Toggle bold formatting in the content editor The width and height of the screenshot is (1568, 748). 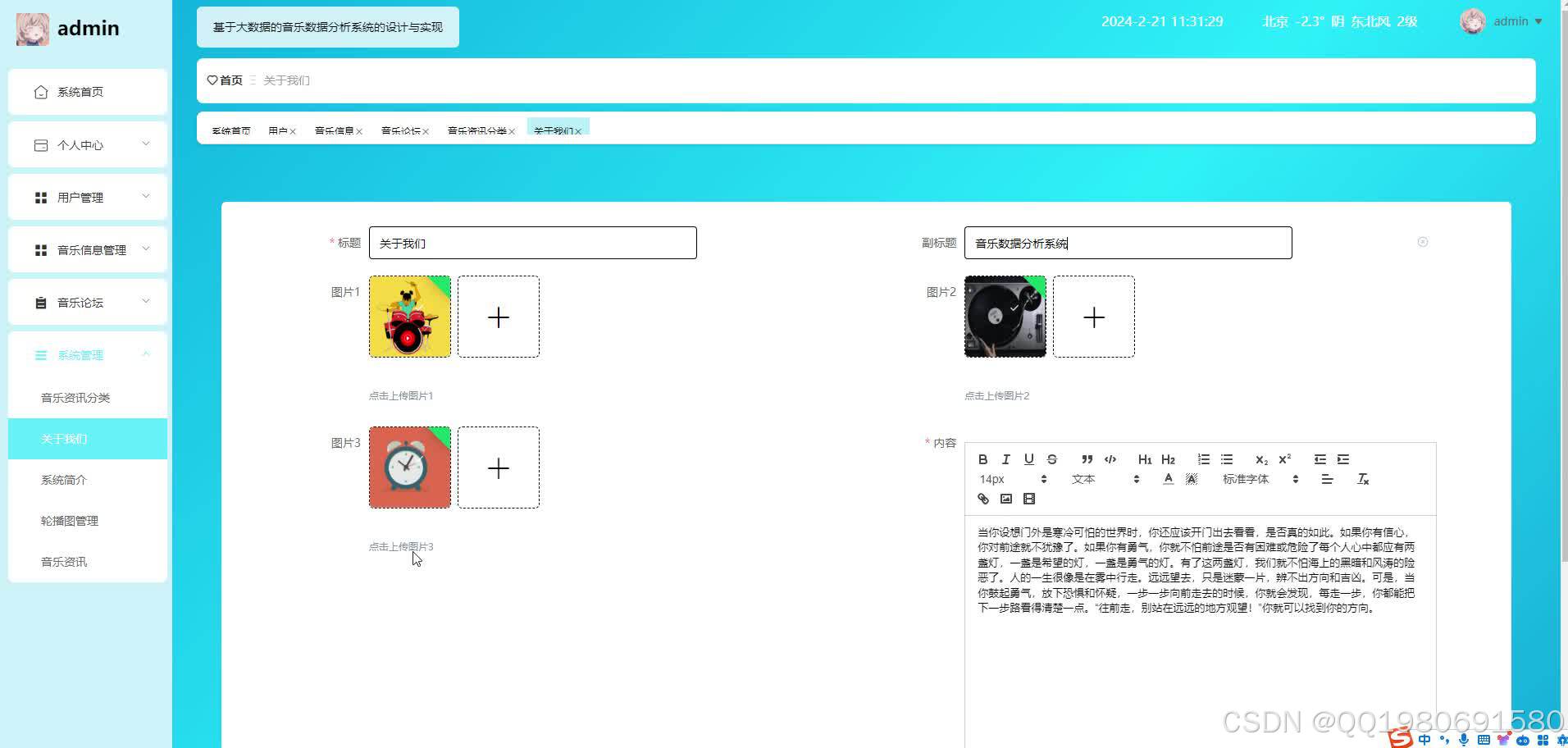(x=983, y=458)
